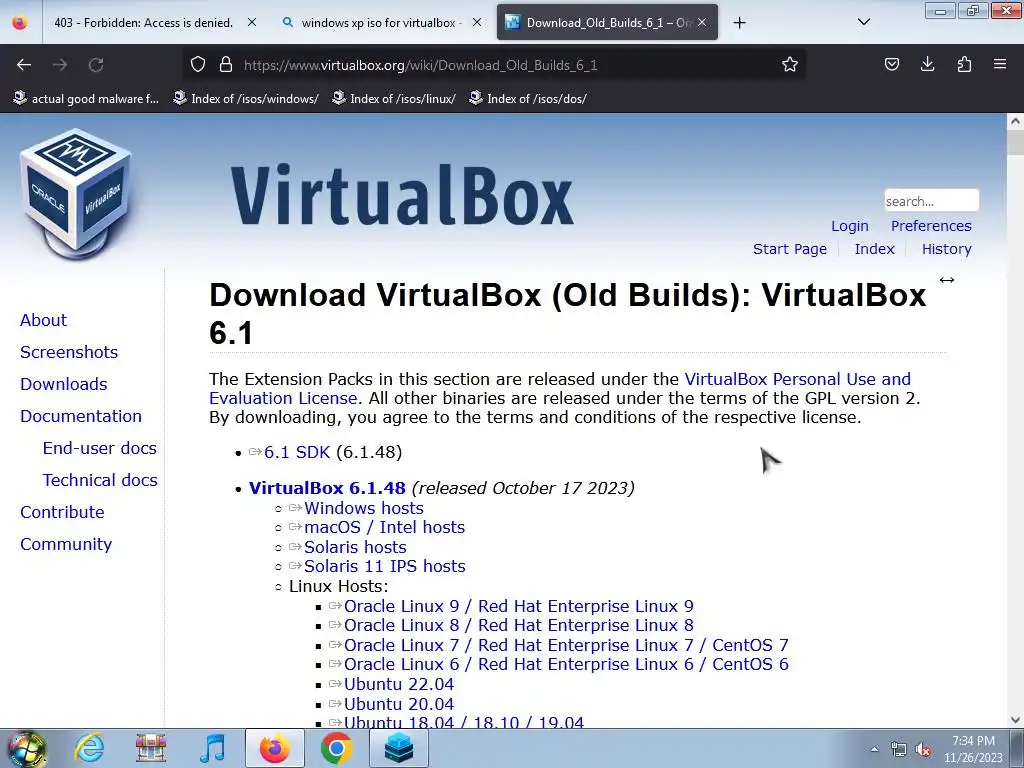Screen dimensions: 1024x768
Task: Launch Internet Explorer from taskbar
Action: click(x=89, y=748)
